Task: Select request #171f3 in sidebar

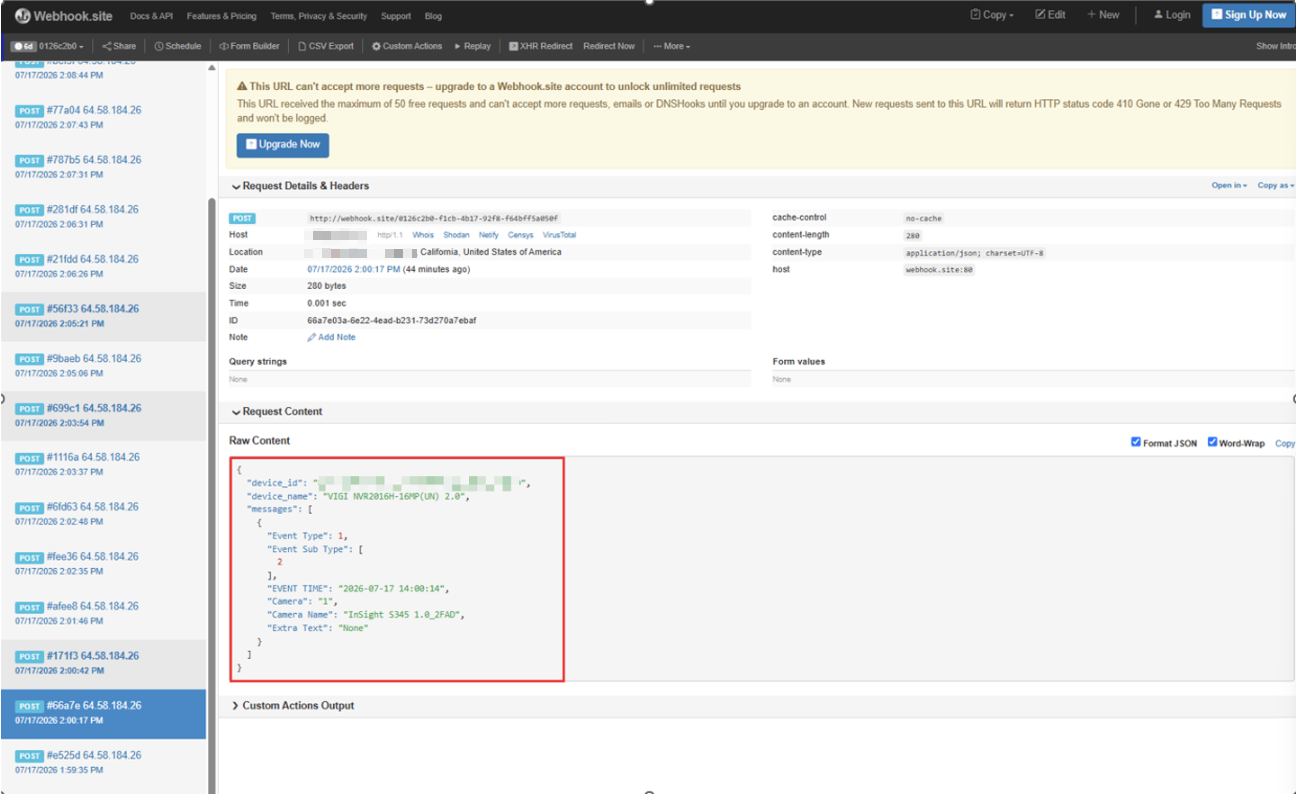Action: pyautogui.click(x=103, y=662)
